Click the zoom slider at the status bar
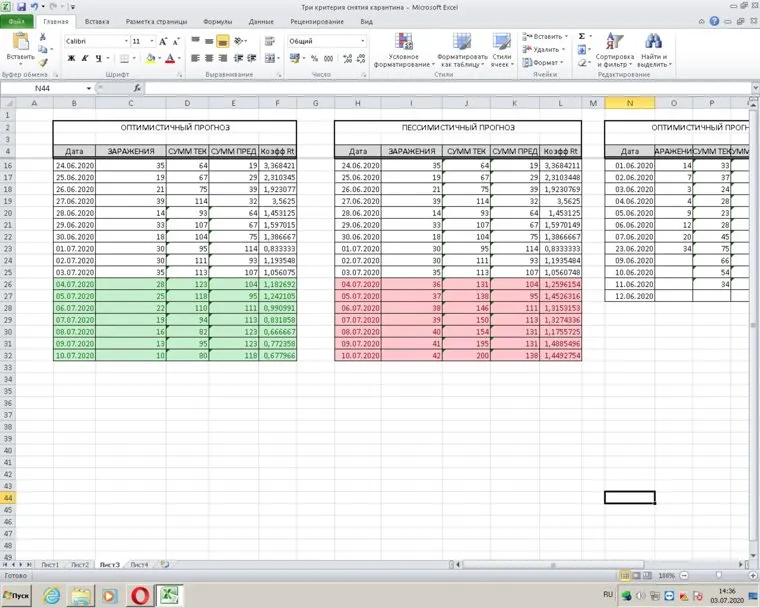The image size is (760, 608). coord(717,576)
